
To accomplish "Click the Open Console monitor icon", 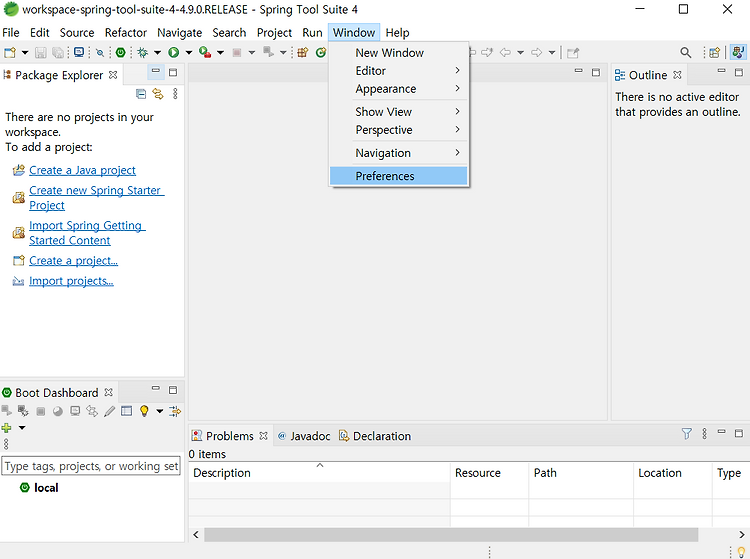I will tap(79, 53).
